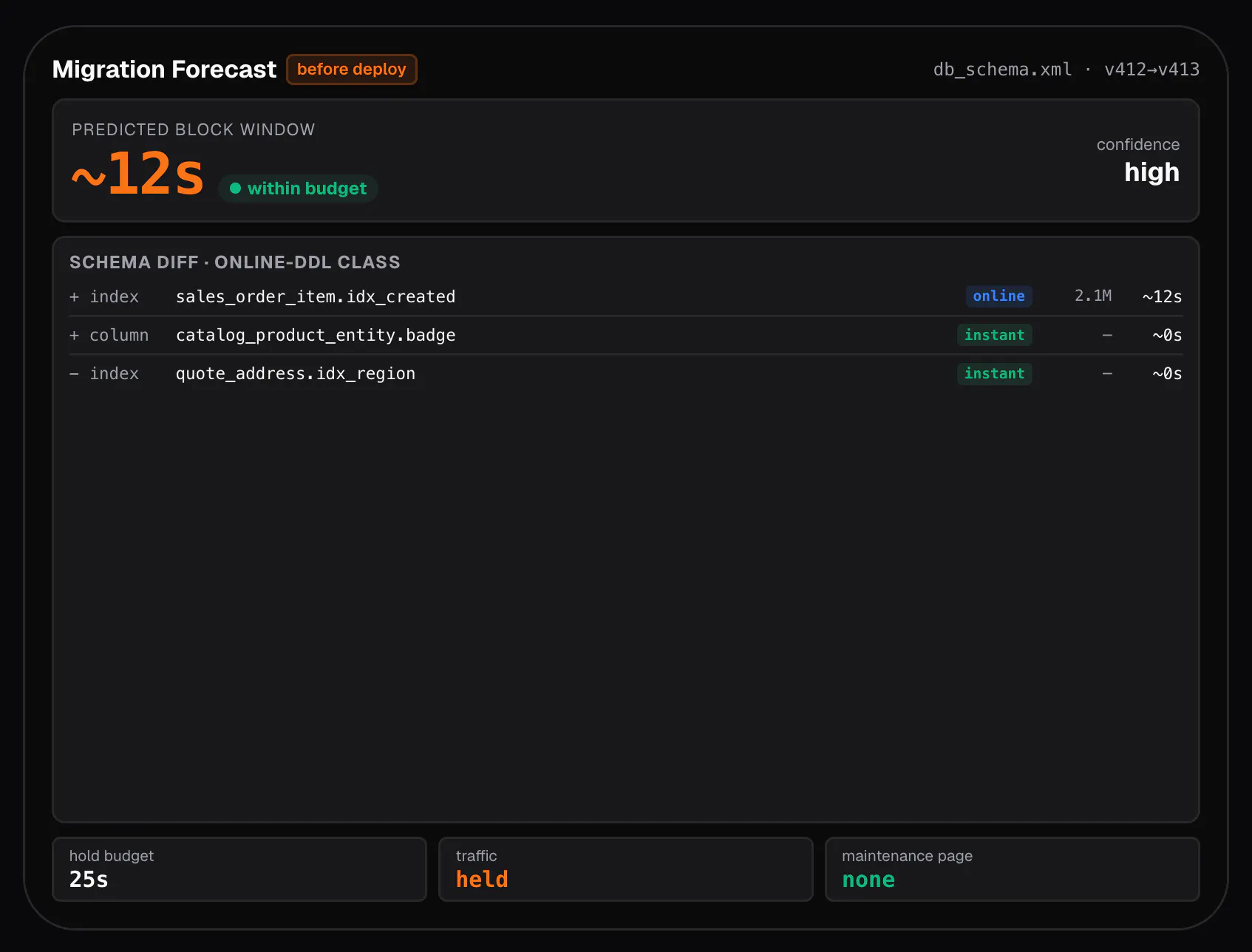Click the plus sign beside sales_order_item index
This screenshot has height=952, width=1252.
click(74, 296)
